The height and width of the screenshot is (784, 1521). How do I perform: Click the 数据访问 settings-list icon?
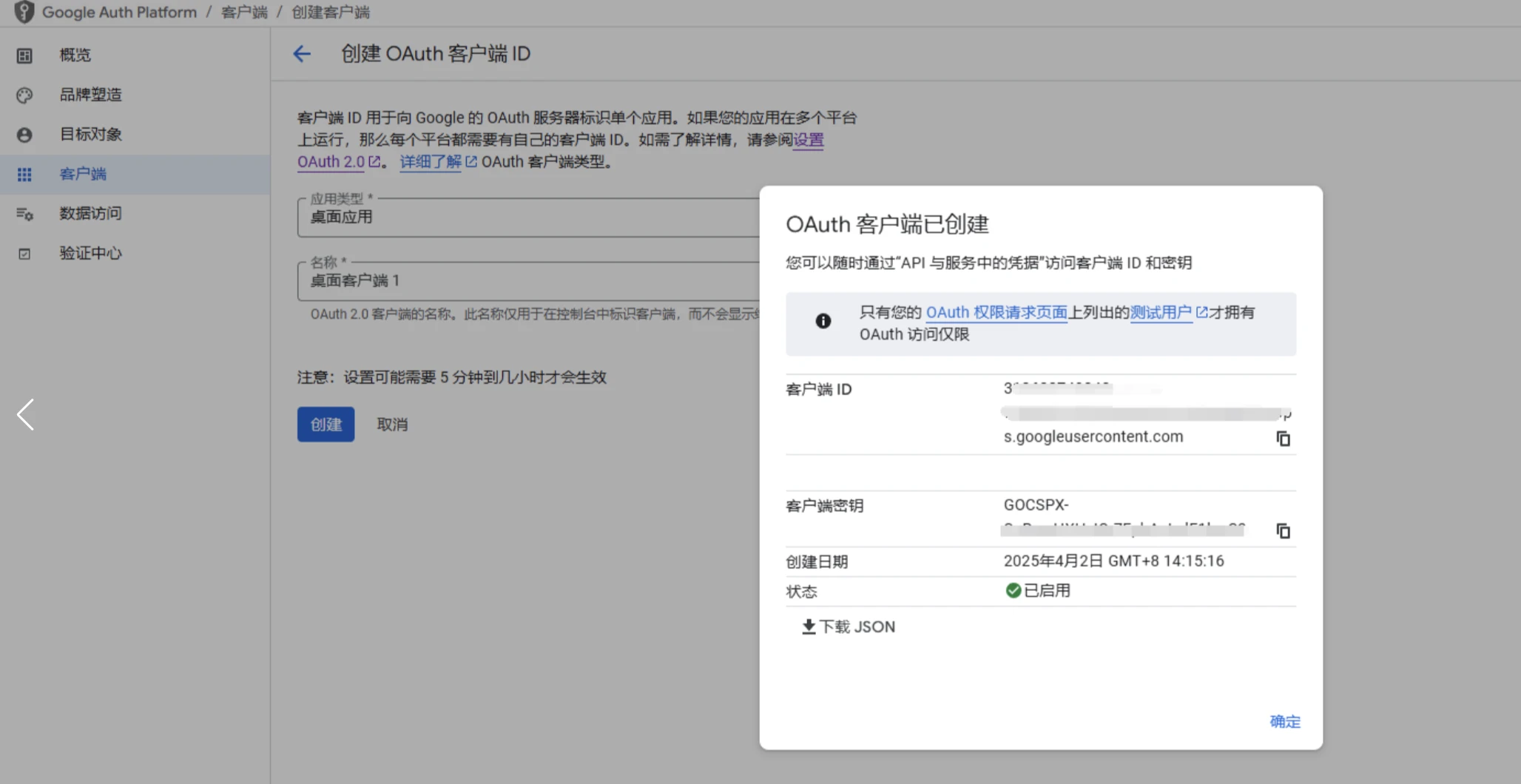point(24,214)
